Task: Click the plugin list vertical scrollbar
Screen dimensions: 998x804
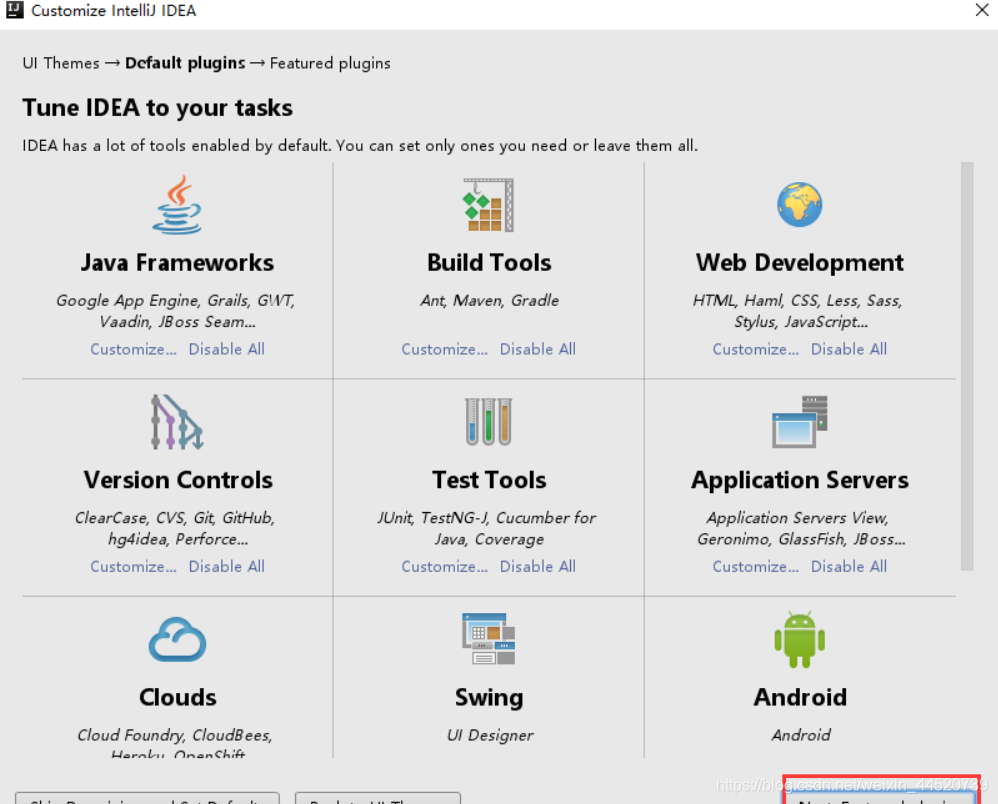Action: 967,366
